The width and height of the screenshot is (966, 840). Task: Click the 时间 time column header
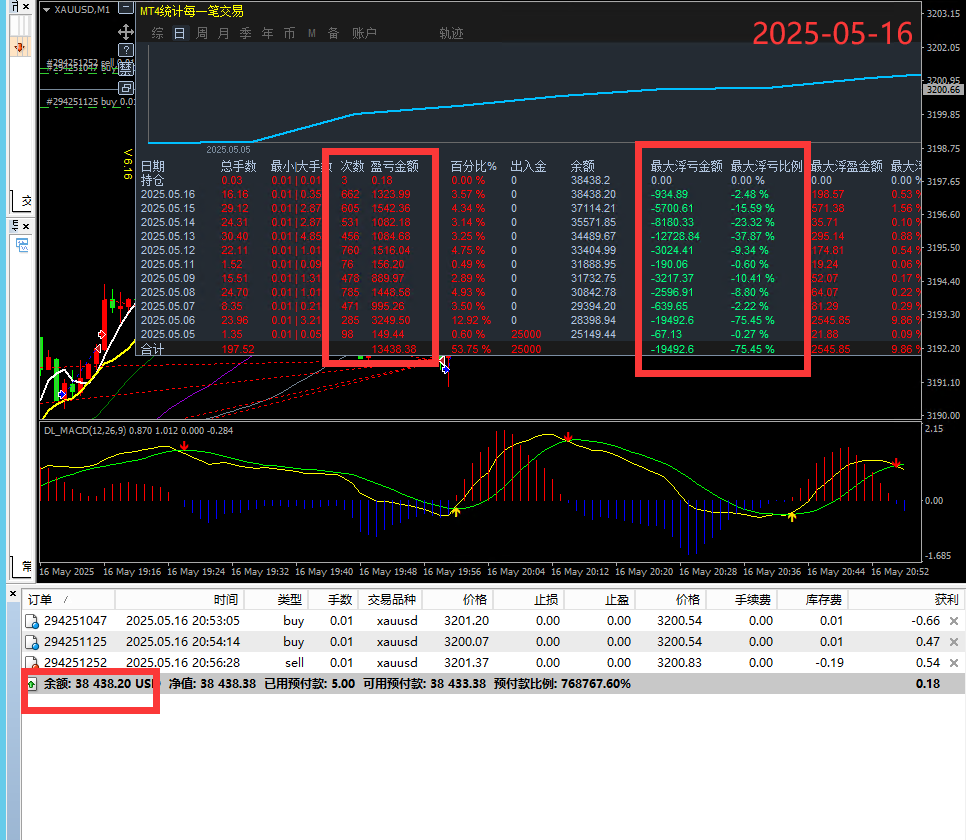pos(225,599)
